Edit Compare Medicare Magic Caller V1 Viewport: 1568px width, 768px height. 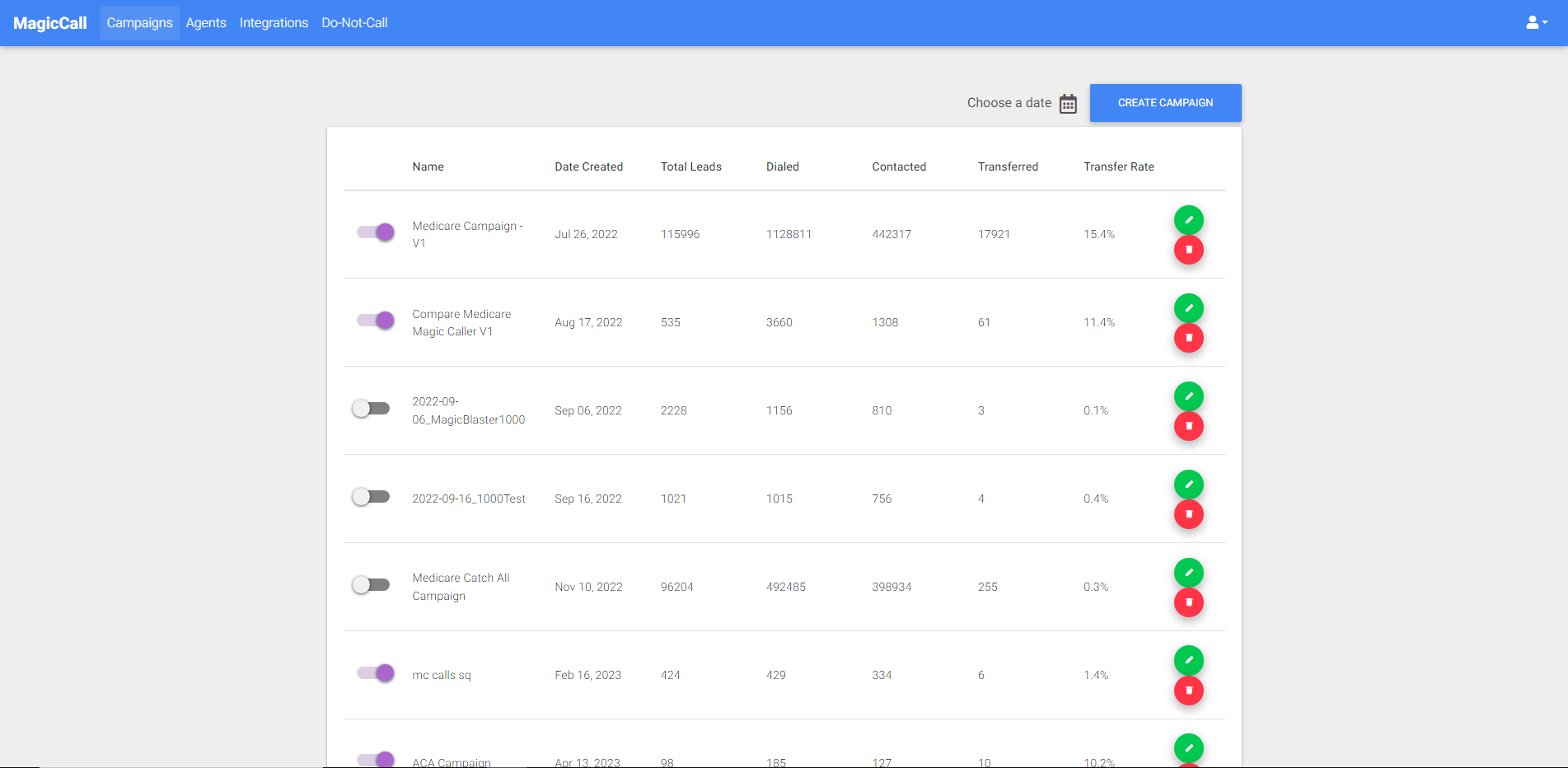pos(1188,308)
